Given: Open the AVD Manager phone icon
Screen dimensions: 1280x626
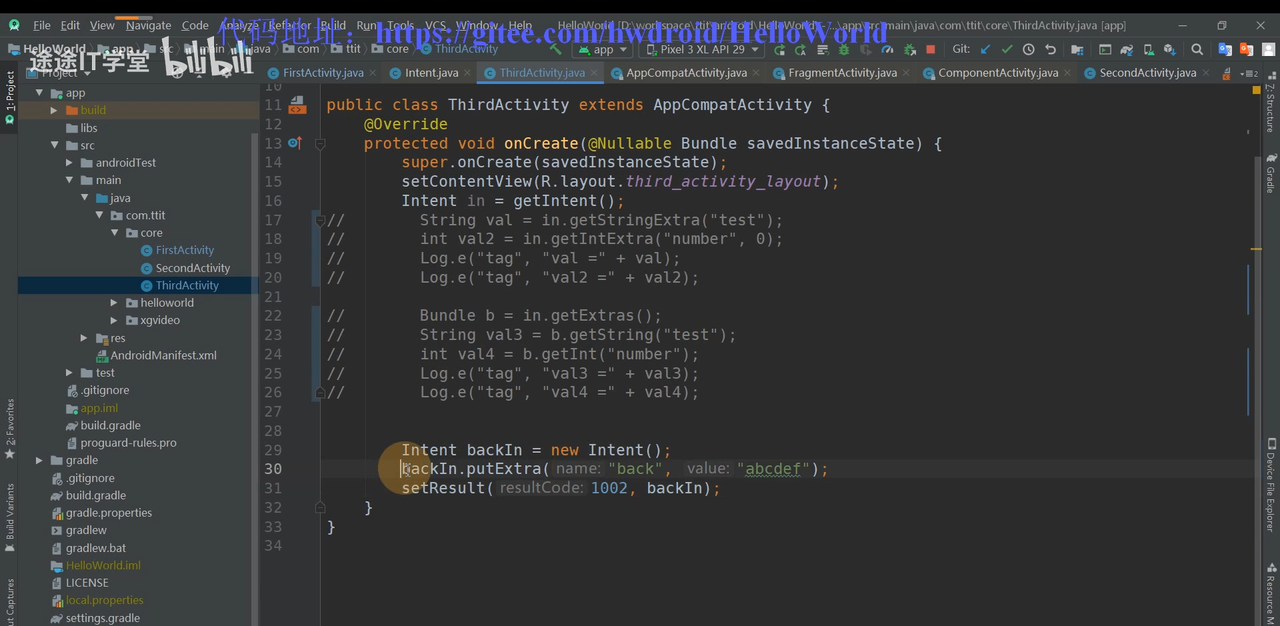Looking at the screenshot, I should (1148, 49).
